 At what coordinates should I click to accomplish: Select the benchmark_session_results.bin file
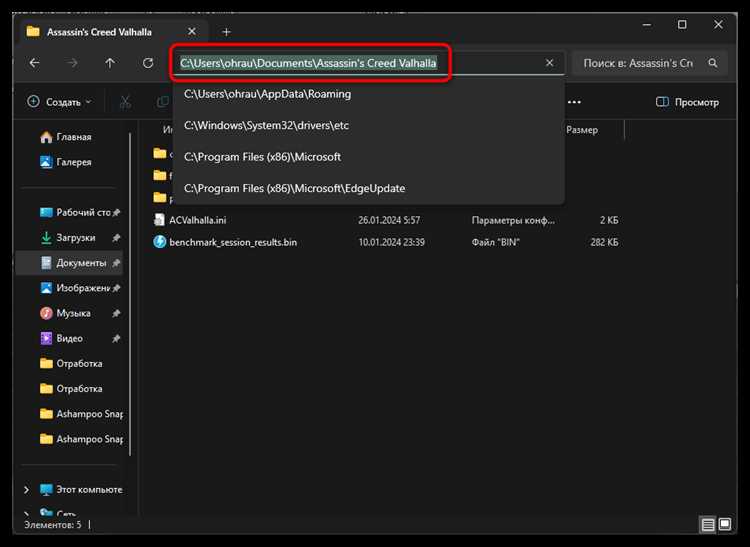click(x=233, y=242)
